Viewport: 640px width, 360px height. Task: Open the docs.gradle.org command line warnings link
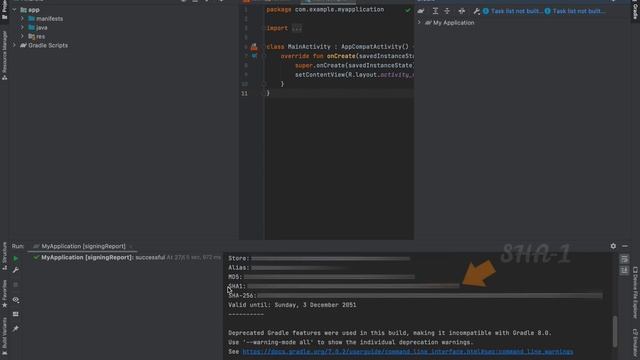coord(407,352)
